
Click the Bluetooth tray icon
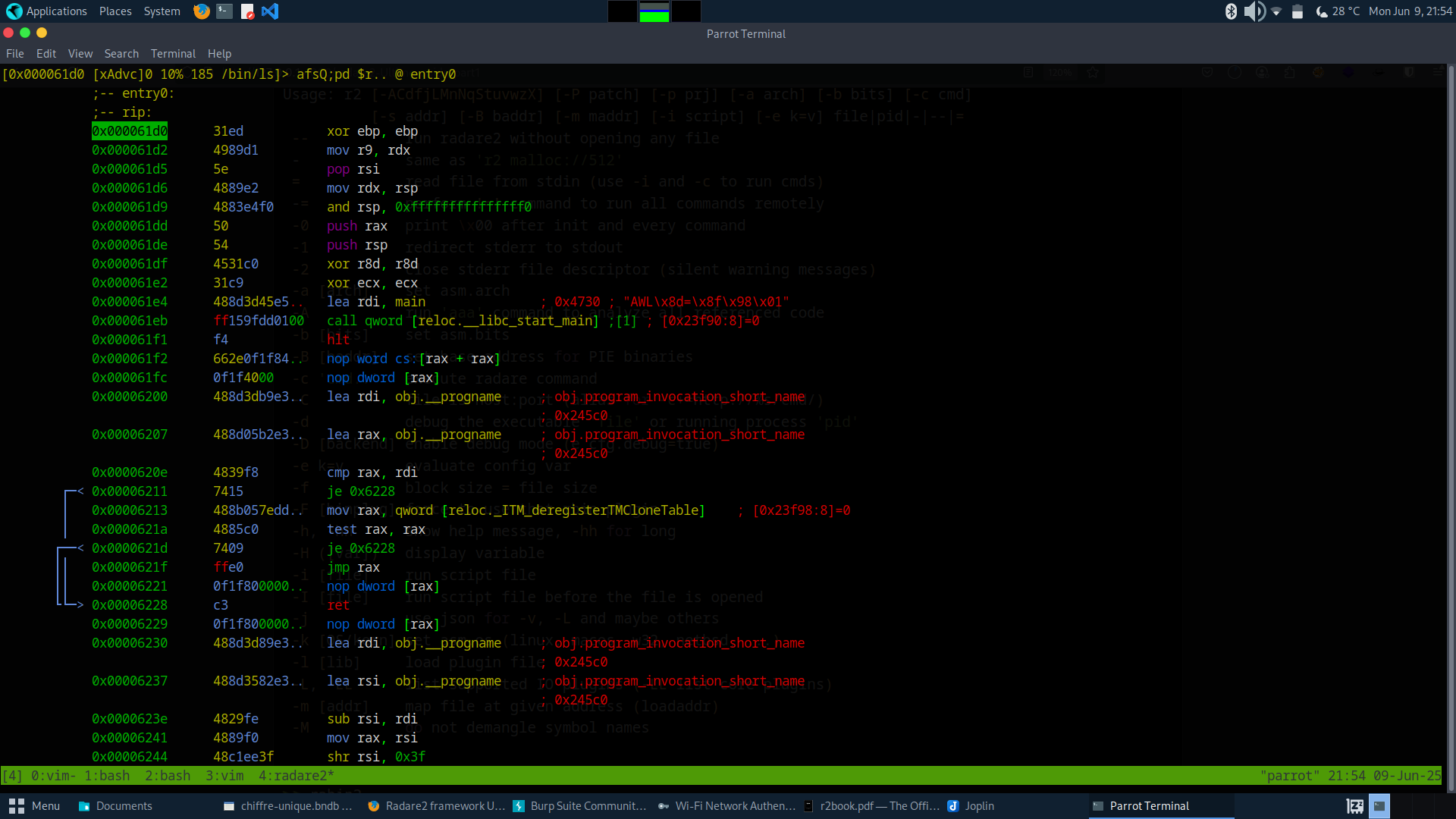coord(1231,11)
